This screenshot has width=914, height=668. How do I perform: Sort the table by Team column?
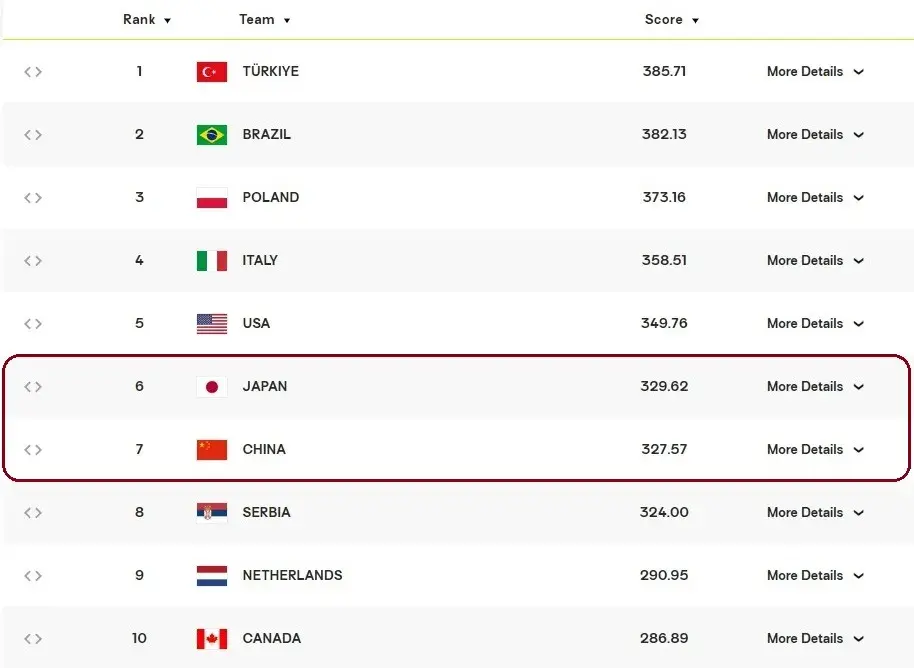(x=265, y=19)
